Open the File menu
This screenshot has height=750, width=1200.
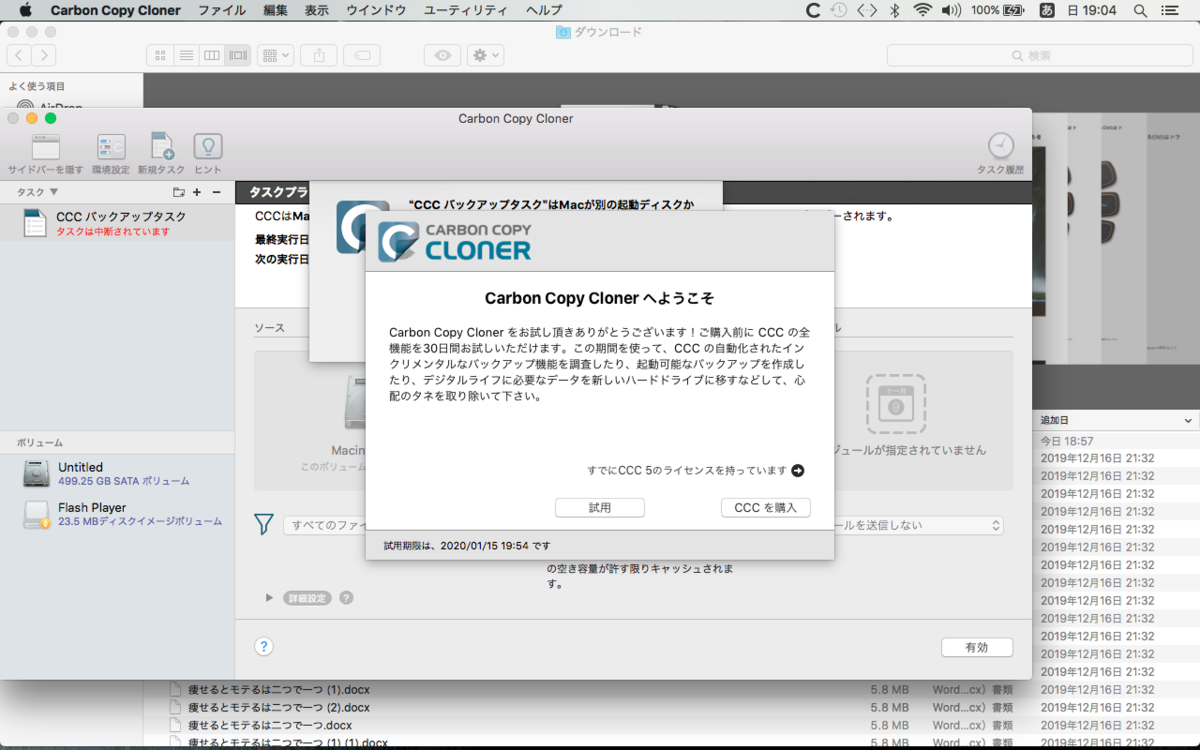coord(222,10)
